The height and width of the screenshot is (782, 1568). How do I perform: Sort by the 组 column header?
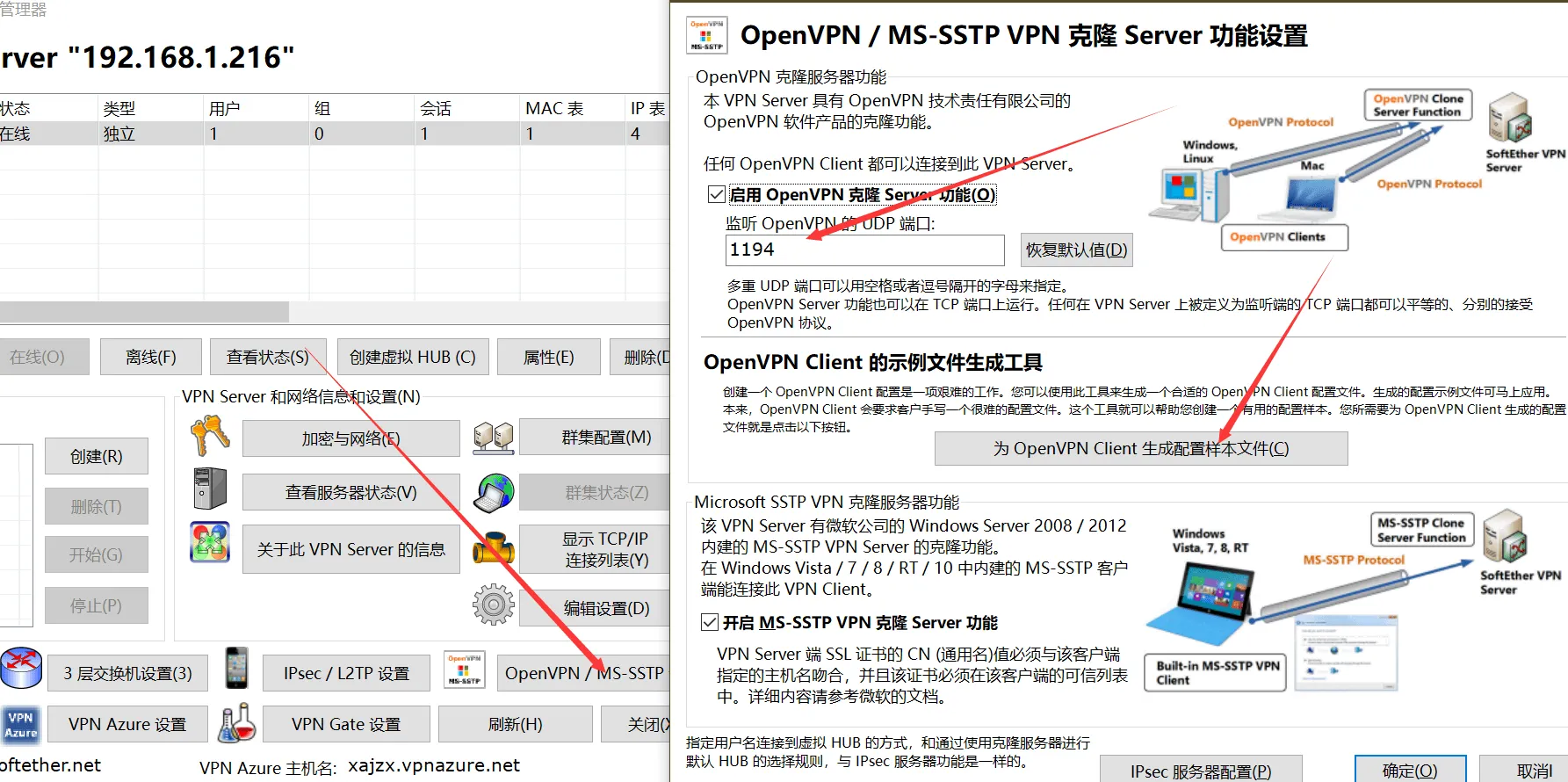[361, 108]
